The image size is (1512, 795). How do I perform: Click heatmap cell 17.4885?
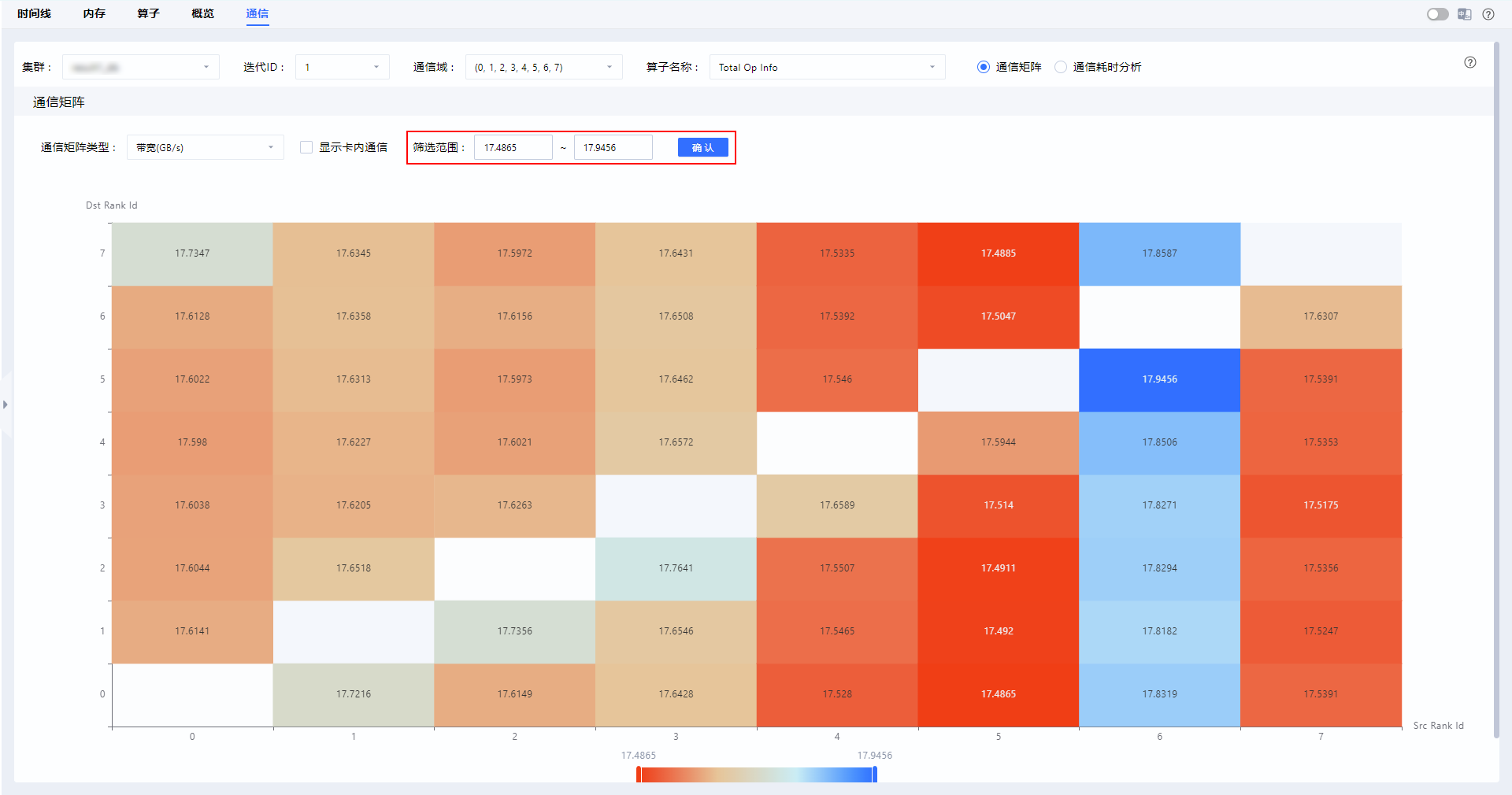998,253
